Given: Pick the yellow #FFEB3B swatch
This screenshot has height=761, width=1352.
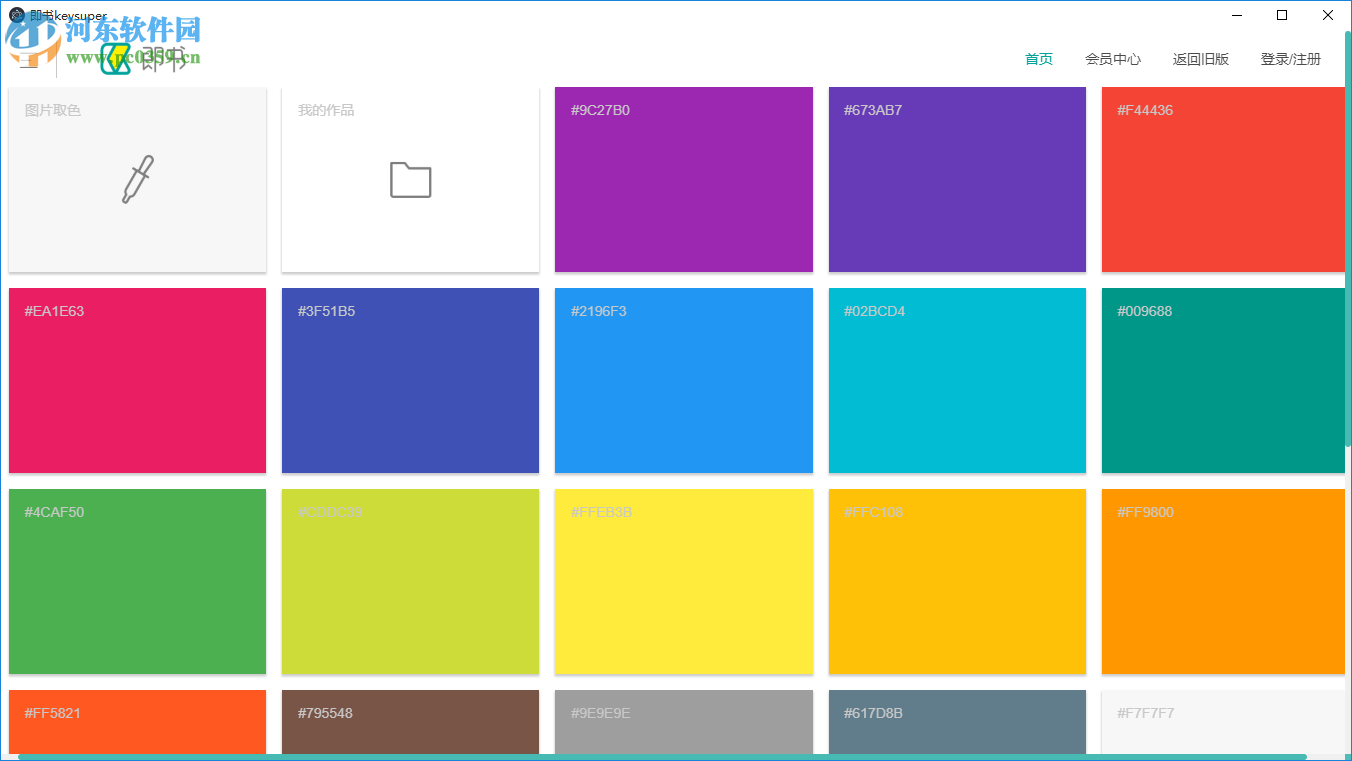Looking at the screenshot, I should click(x=684, y=581).
